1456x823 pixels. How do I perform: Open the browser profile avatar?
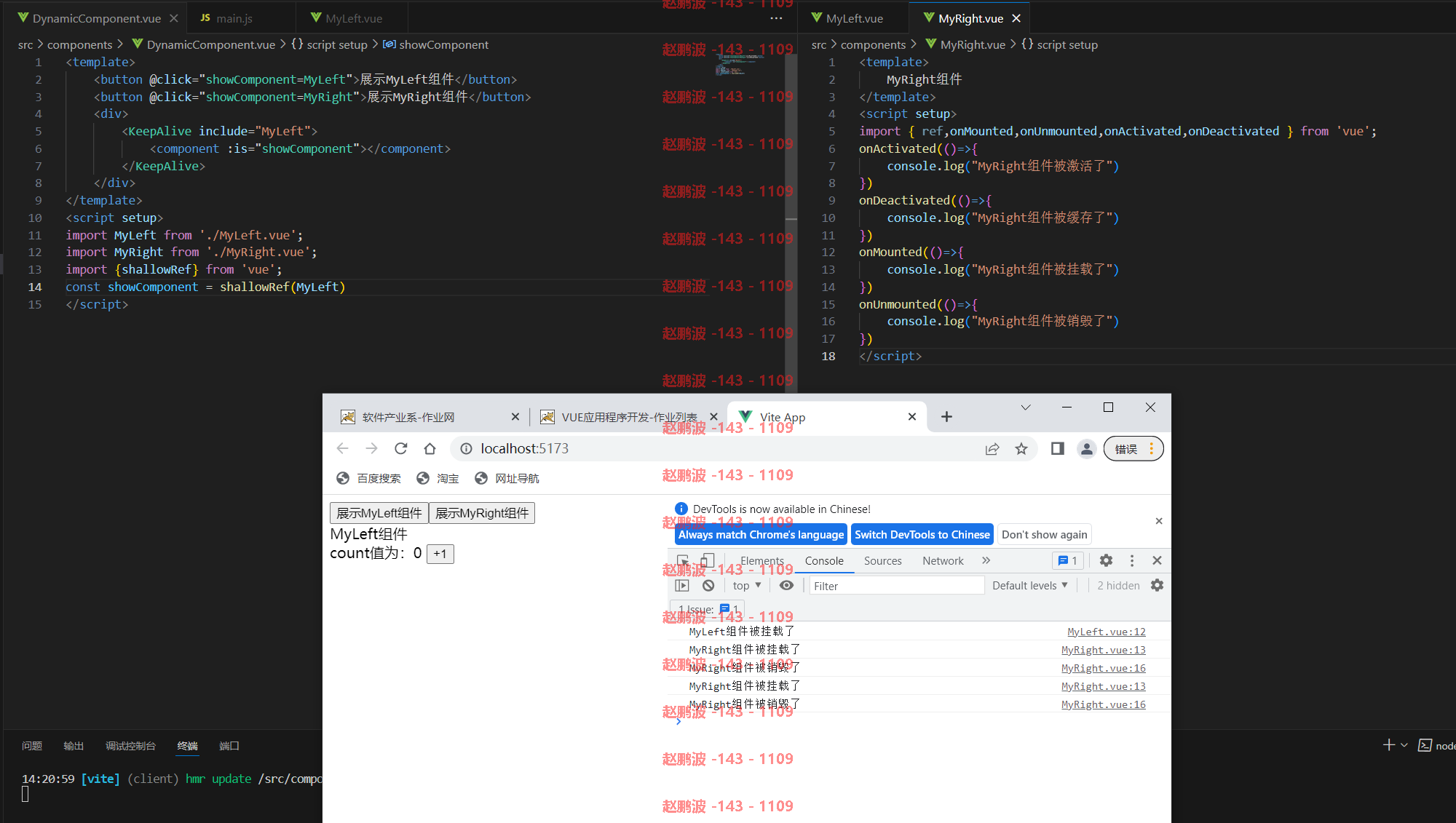pyautogui.click(x=1087, y=449)
